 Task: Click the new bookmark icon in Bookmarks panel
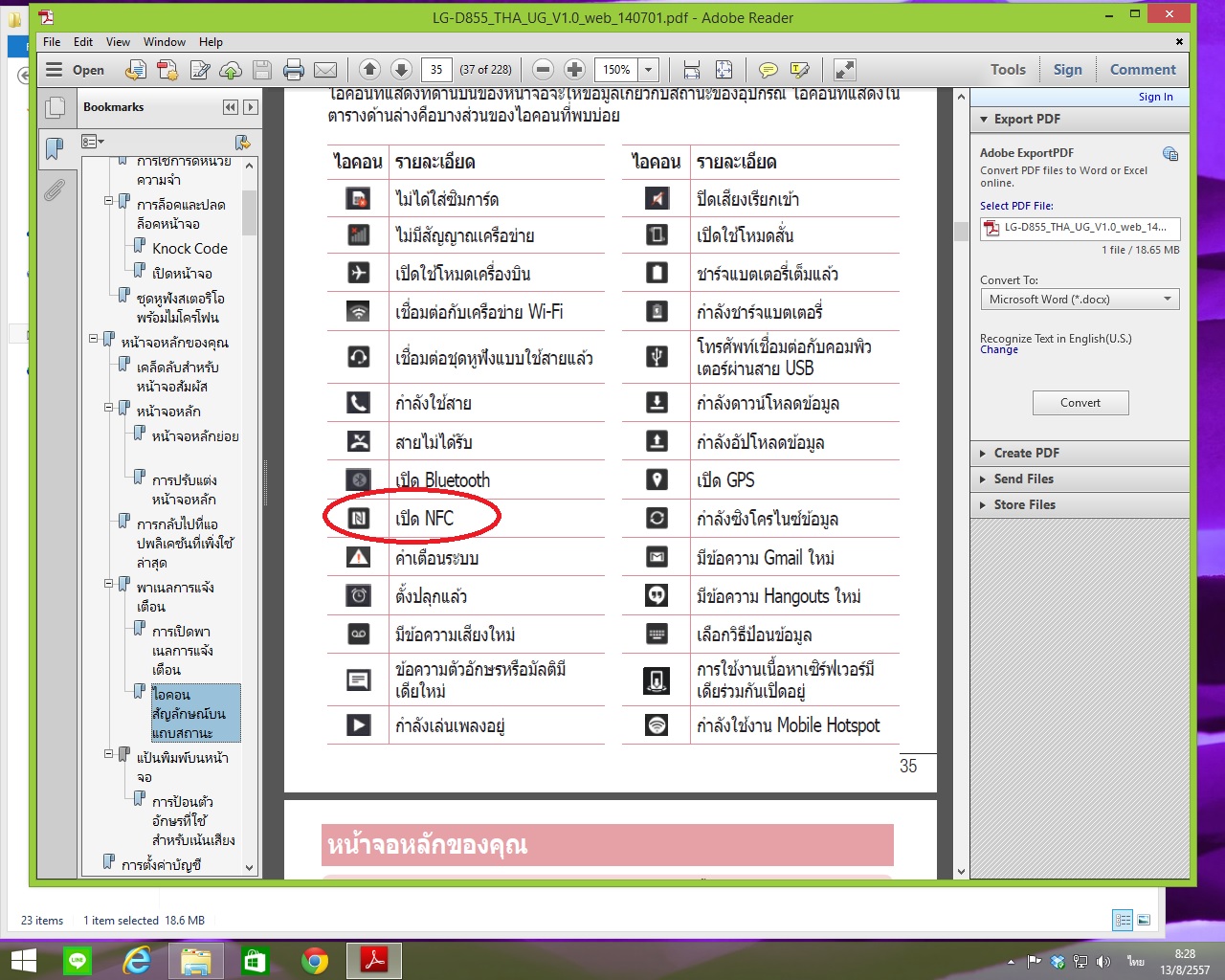coord(242,142)
